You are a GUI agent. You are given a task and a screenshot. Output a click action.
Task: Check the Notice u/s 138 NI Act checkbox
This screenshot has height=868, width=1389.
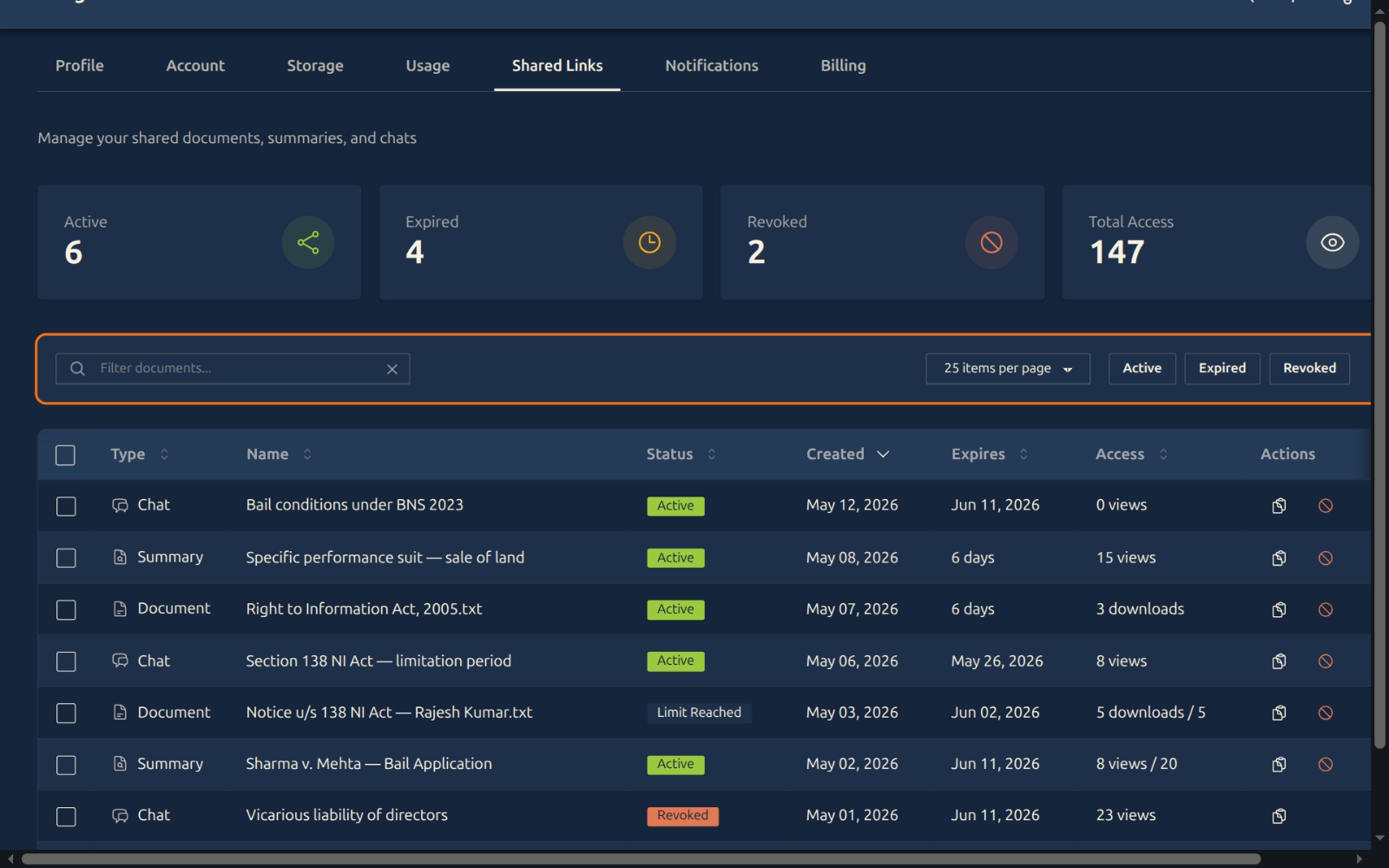(x=66, y=713)
